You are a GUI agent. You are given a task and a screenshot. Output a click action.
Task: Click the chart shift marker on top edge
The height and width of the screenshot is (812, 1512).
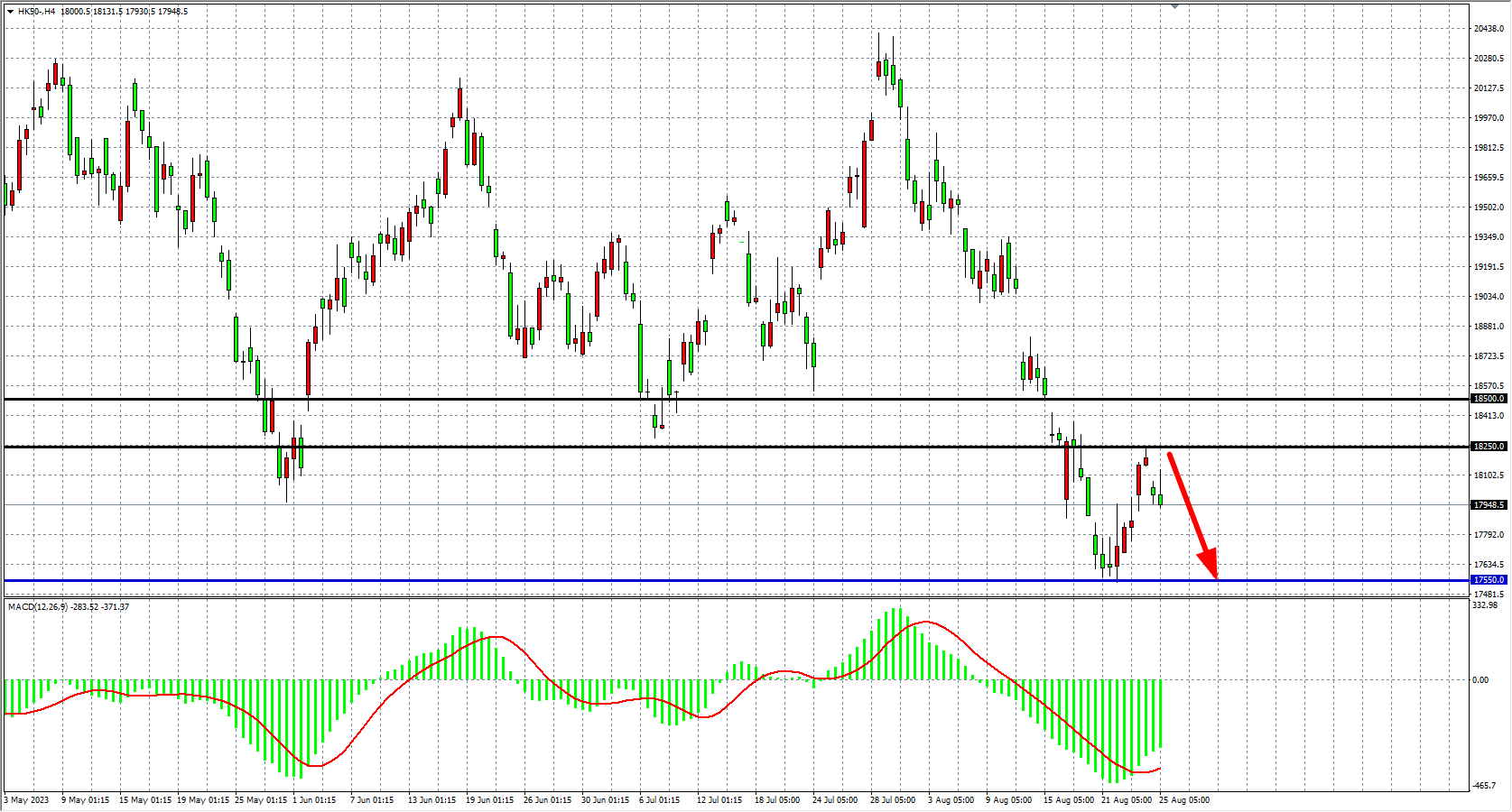(x=1174, y=6)
